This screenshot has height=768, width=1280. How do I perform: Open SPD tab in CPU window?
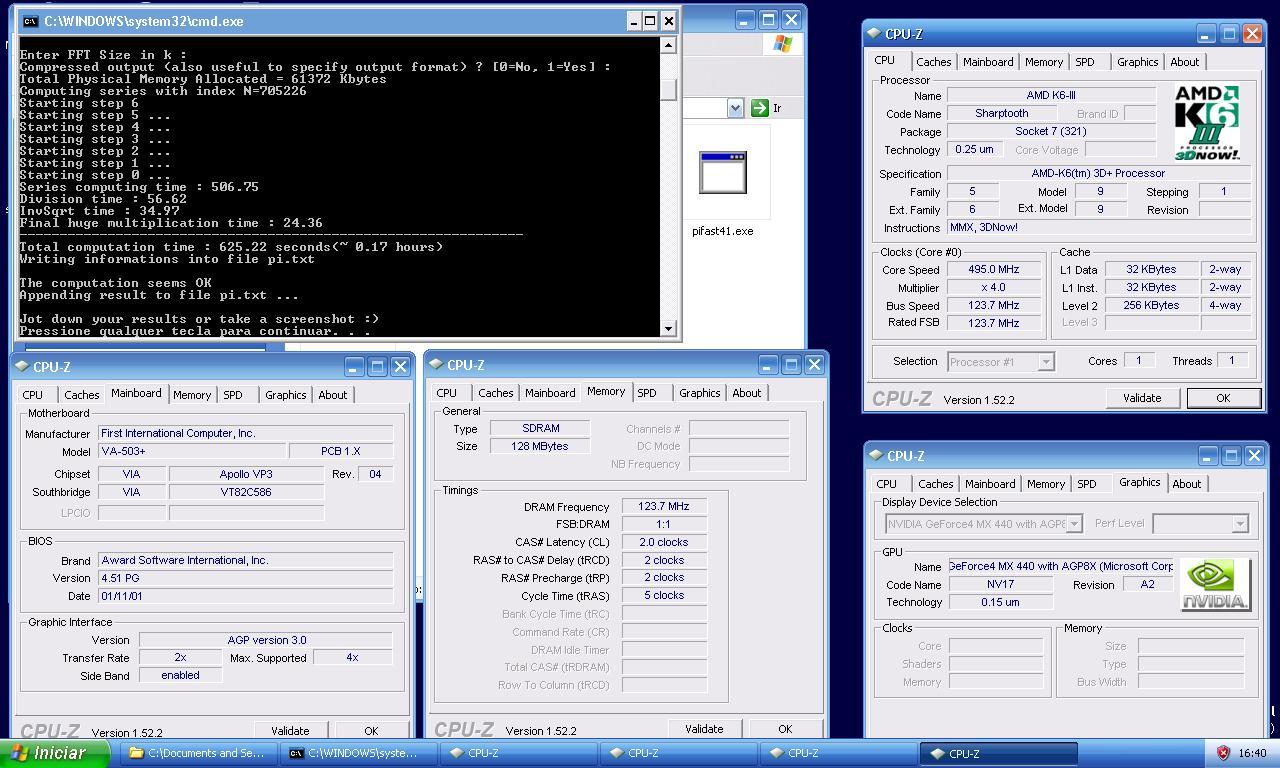tap(1085, 62)
